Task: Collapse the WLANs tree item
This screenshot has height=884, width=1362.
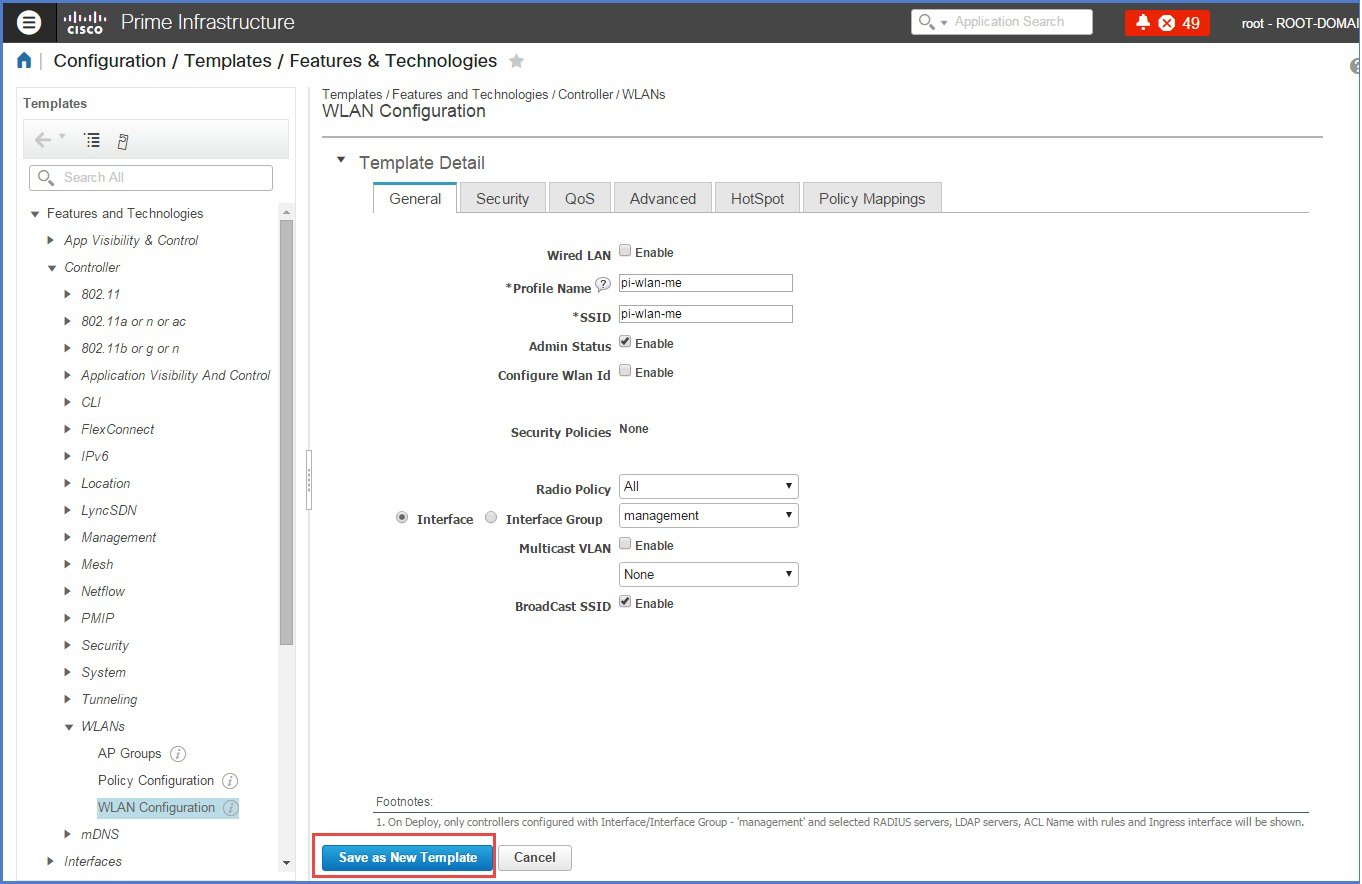Action: coord(68,726)
